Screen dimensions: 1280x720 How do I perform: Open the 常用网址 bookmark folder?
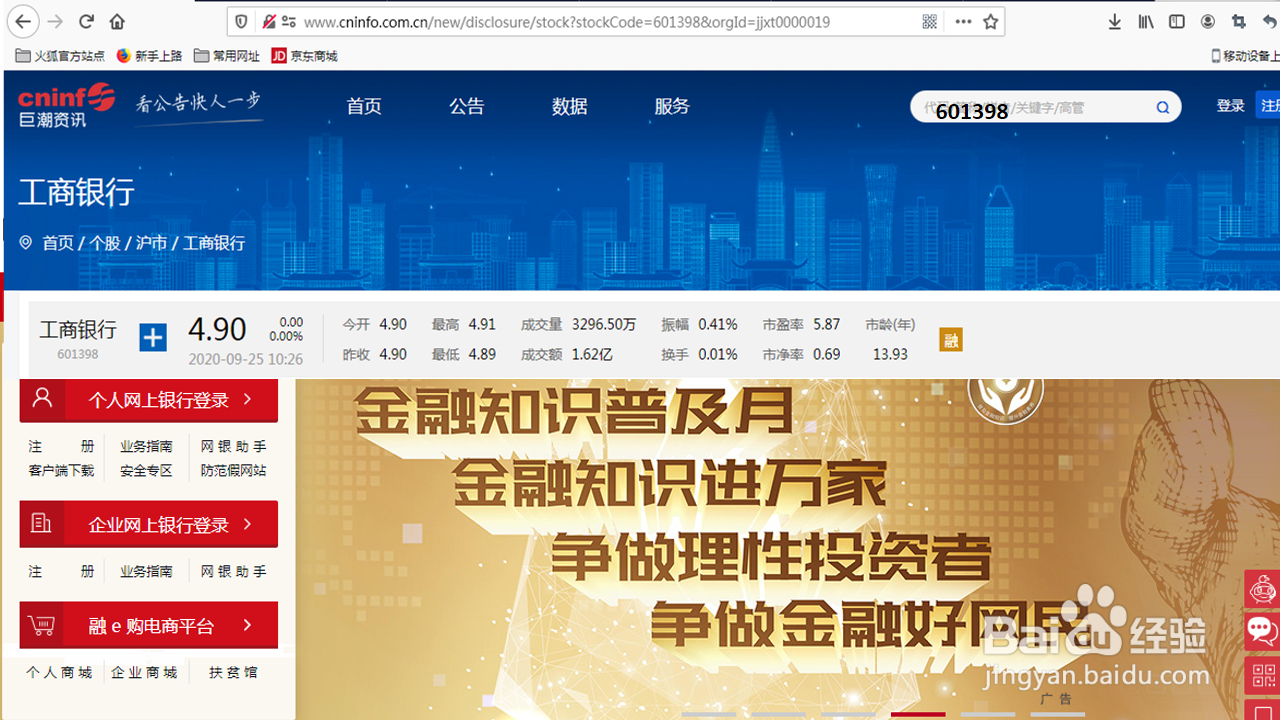pos(227,56)
